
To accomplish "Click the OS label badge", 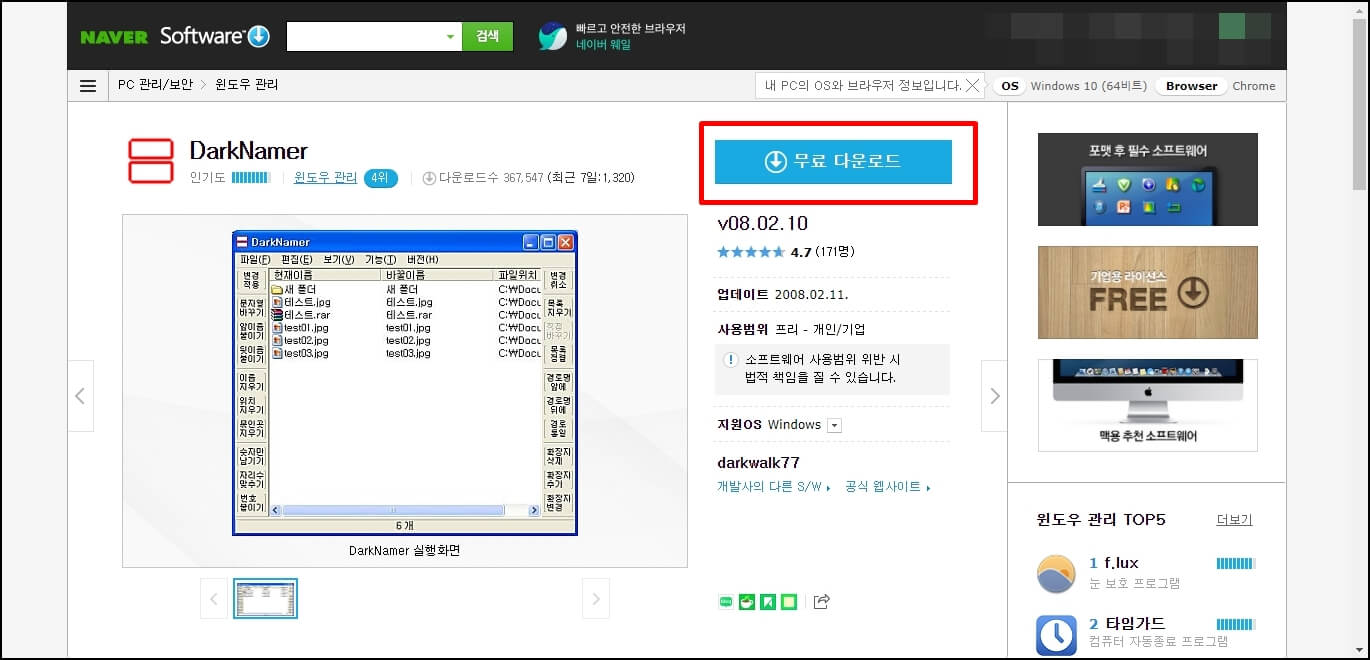I will coord(1010,86).
